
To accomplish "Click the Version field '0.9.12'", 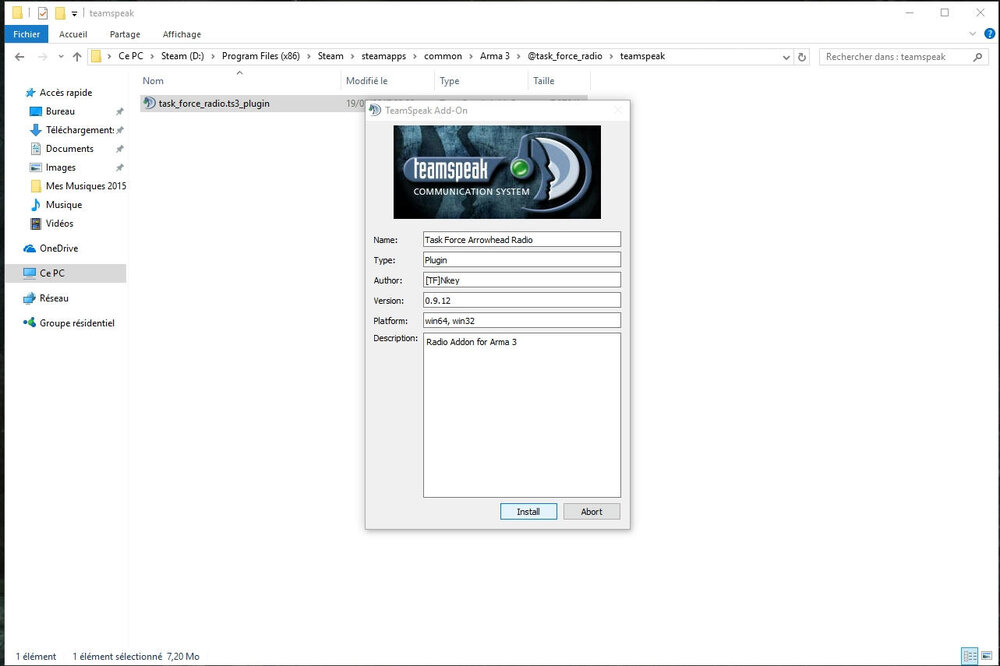I will pyautogui.click(x=522, y=300).
